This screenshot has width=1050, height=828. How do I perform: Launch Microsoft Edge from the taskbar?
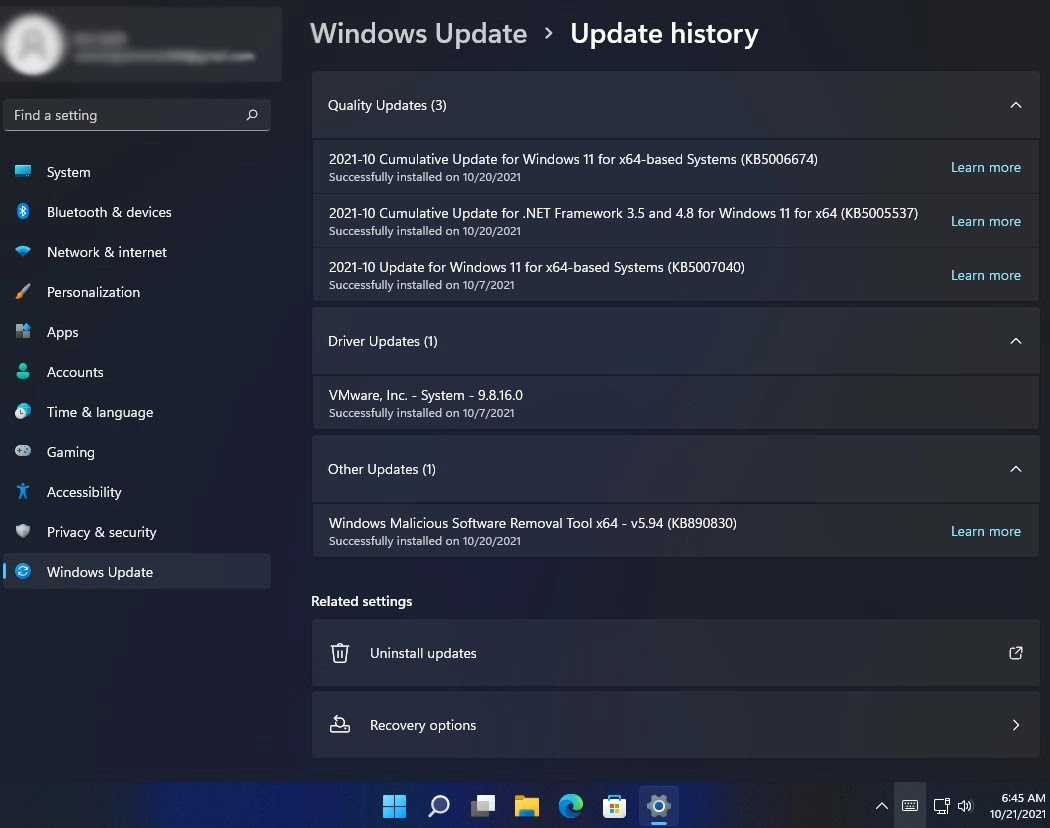571,806
